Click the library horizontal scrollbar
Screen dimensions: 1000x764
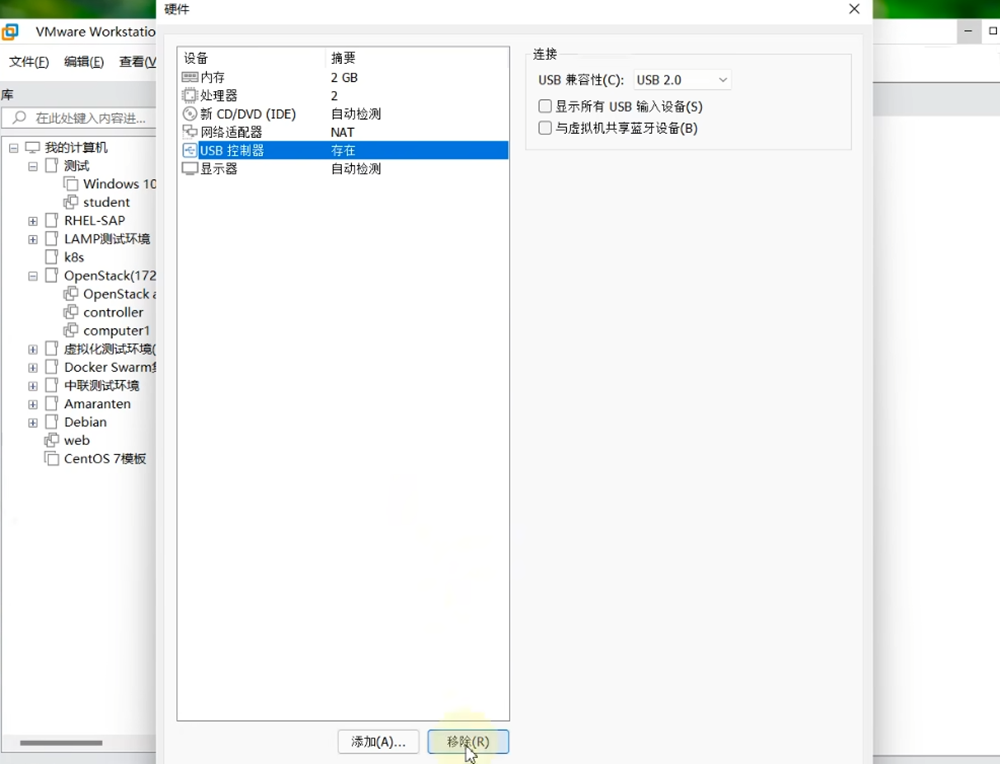(x=61, y=742)
